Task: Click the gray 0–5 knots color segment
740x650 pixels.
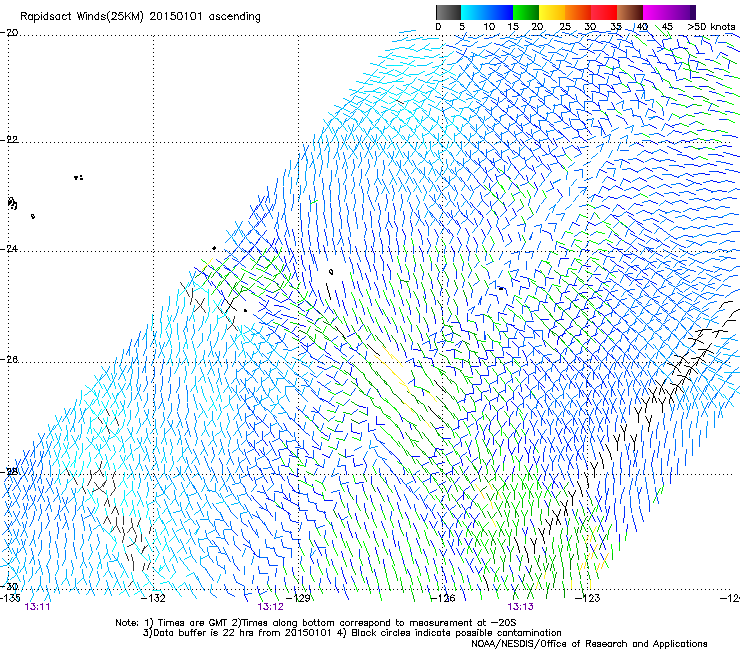Action: (448, 12)
